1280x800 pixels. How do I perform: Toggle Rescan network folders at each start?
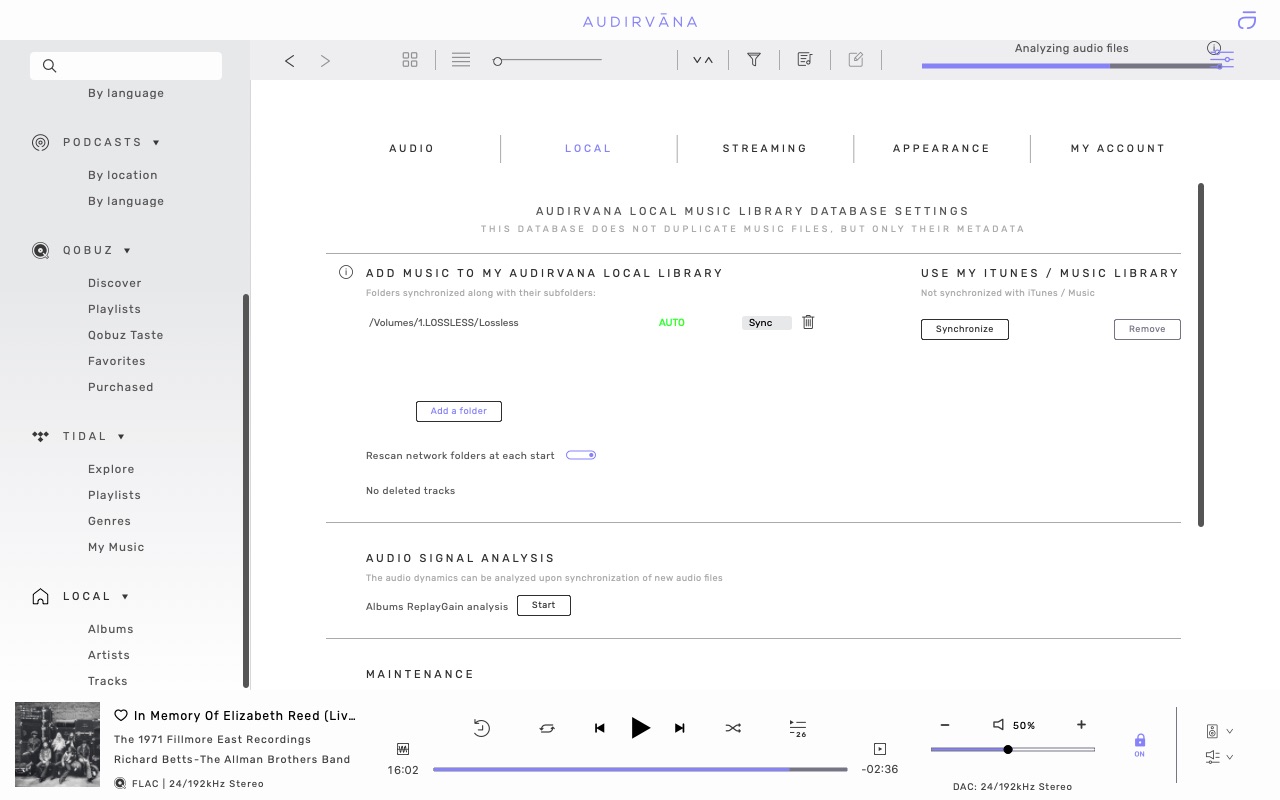(x=581, y=455)
